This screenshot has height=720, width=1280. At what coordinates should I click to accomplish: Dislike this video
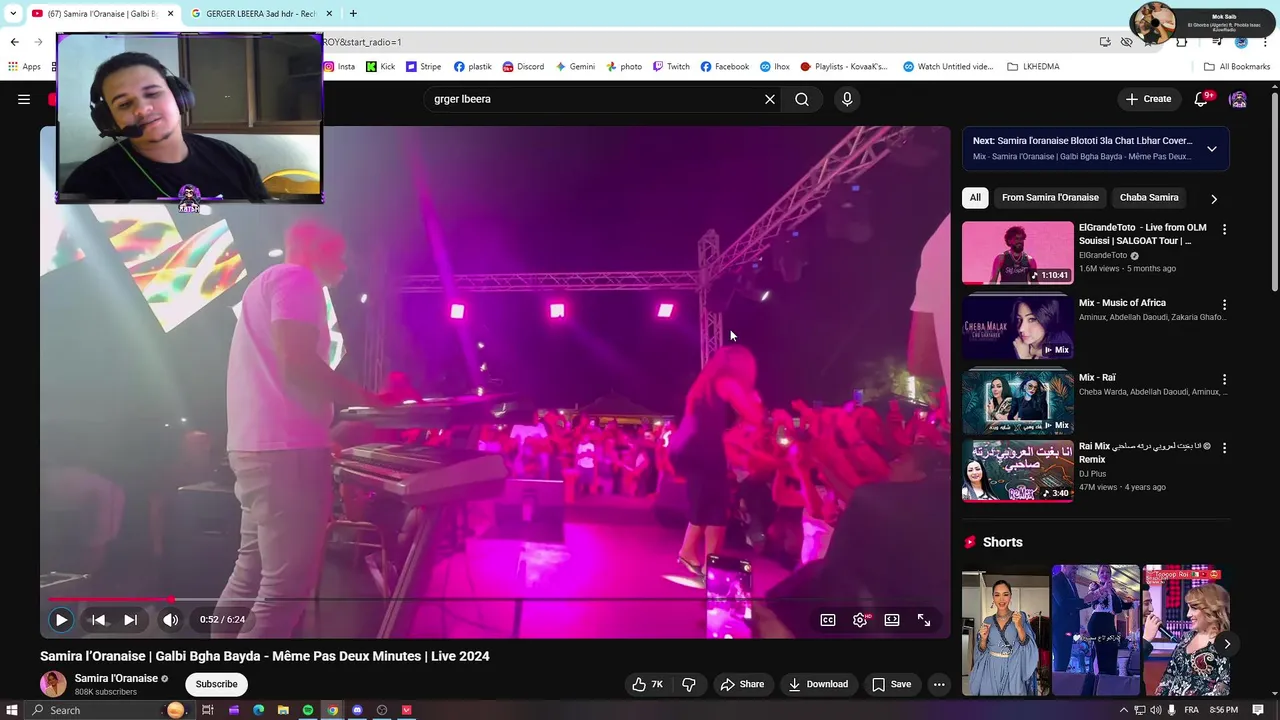[x=689, y=684]
